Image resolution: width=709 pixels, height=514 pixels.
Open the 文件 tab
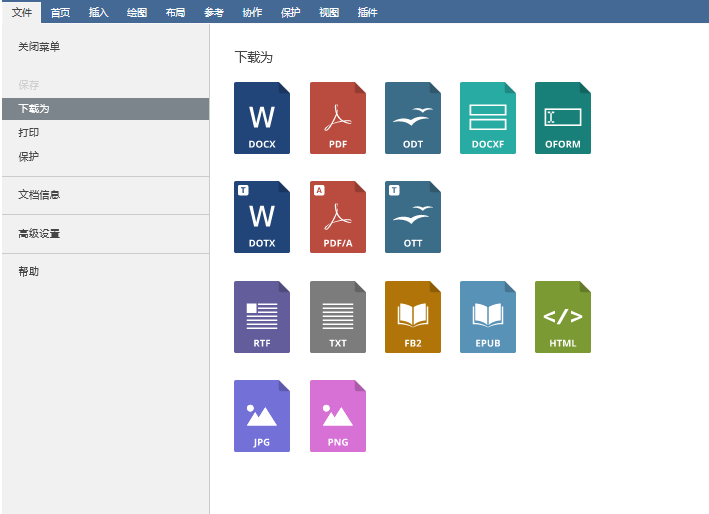point(22,12)
